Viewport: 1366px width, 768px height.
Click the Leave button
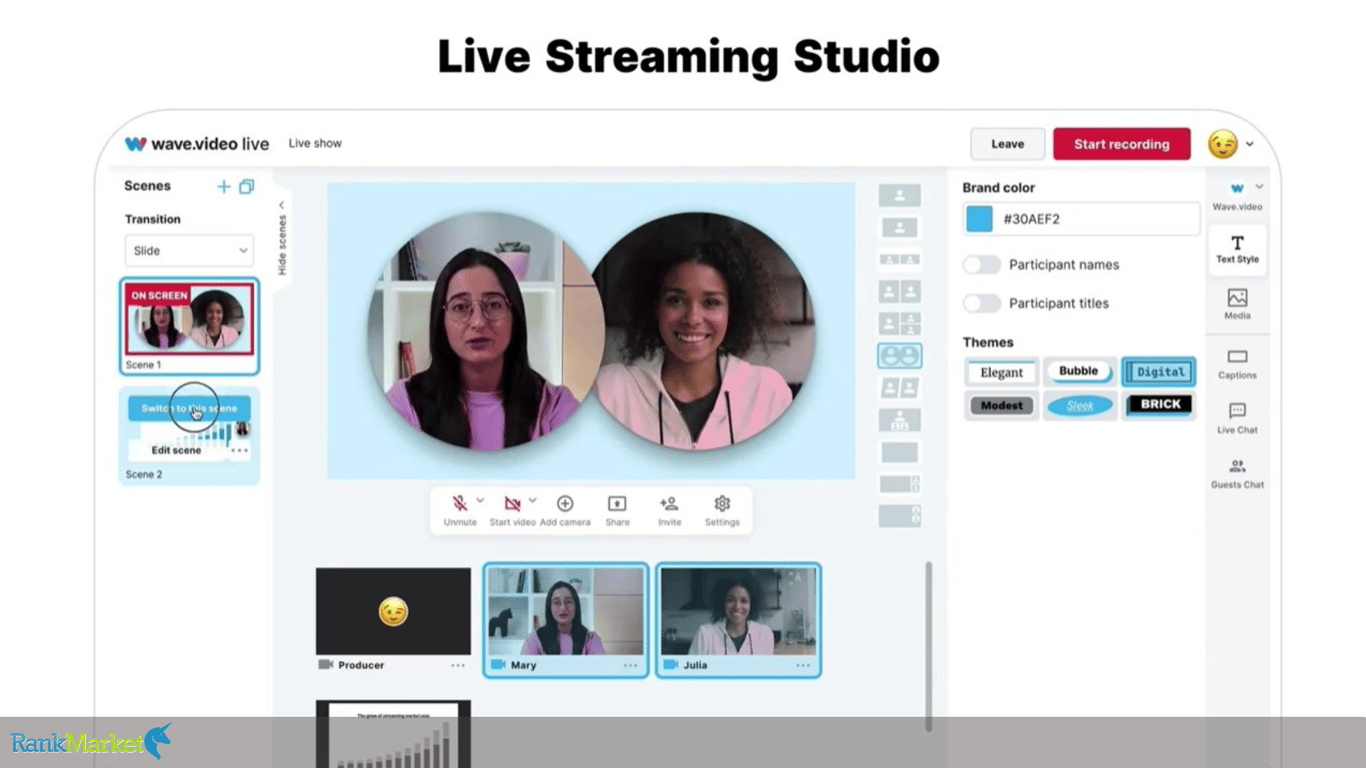[x=1008, y=144]
